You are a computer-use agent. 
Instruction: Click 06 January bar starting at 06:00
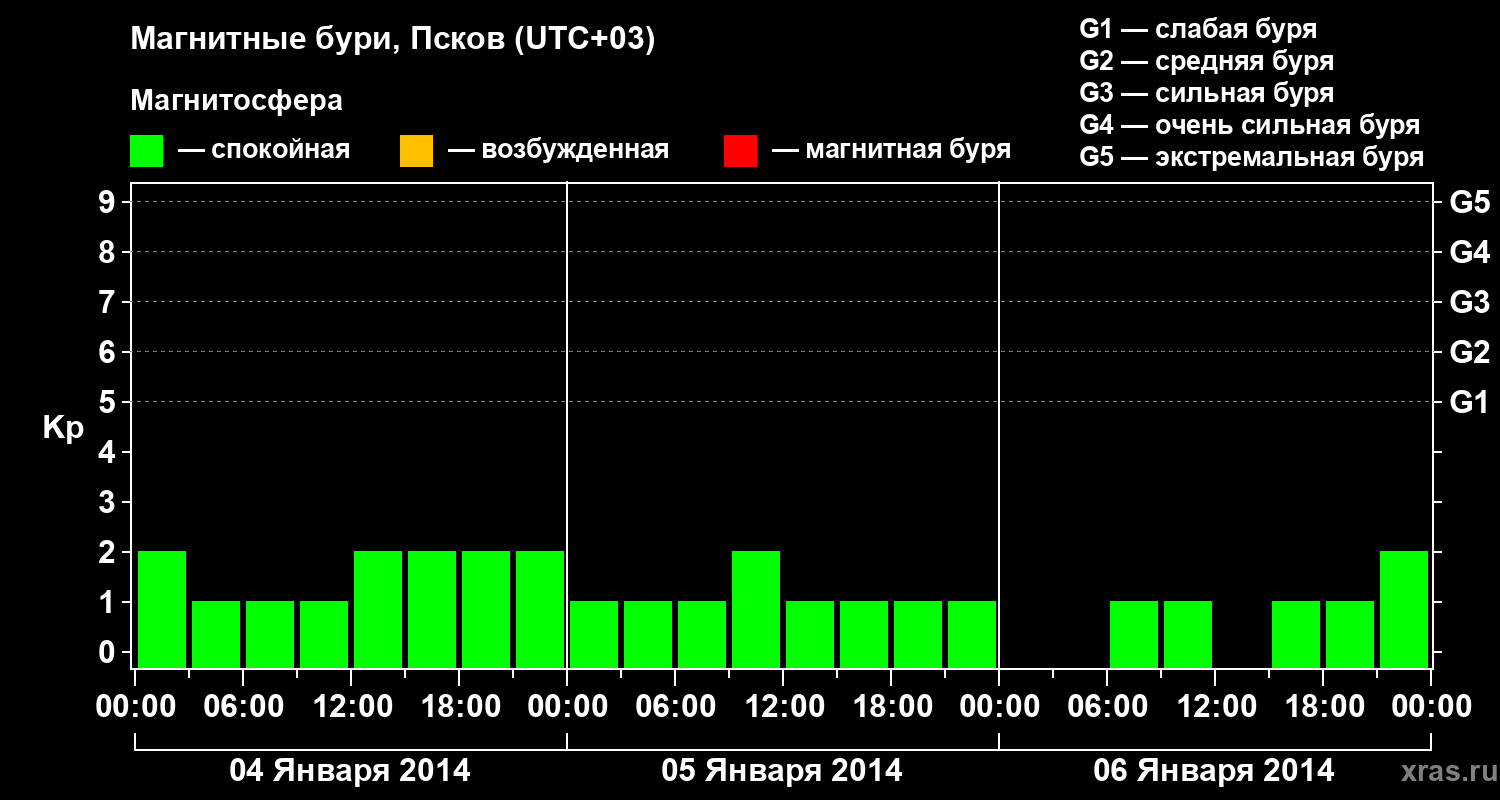coord(1134,634)
